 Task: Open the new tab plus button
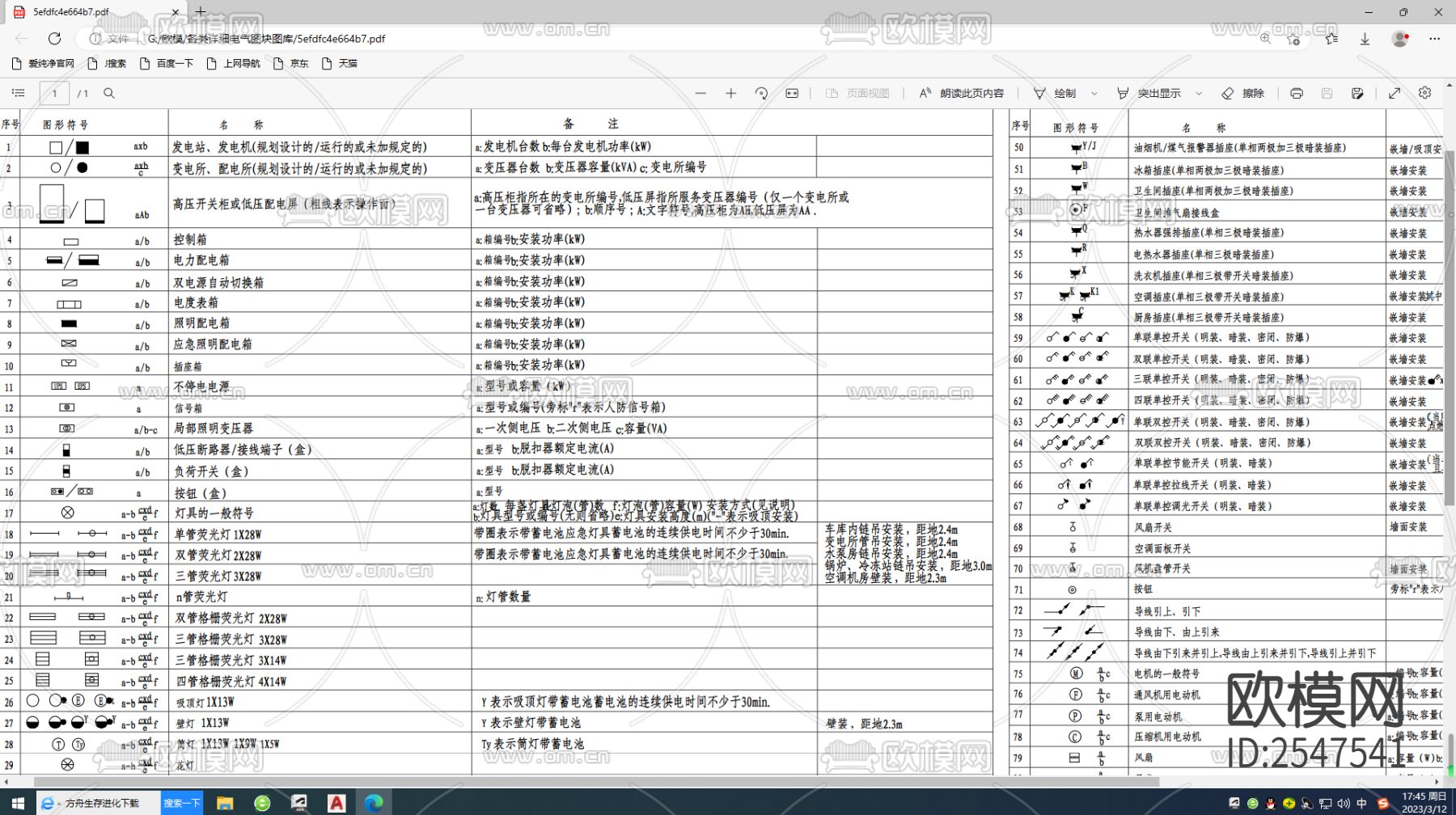pos(201,12)
